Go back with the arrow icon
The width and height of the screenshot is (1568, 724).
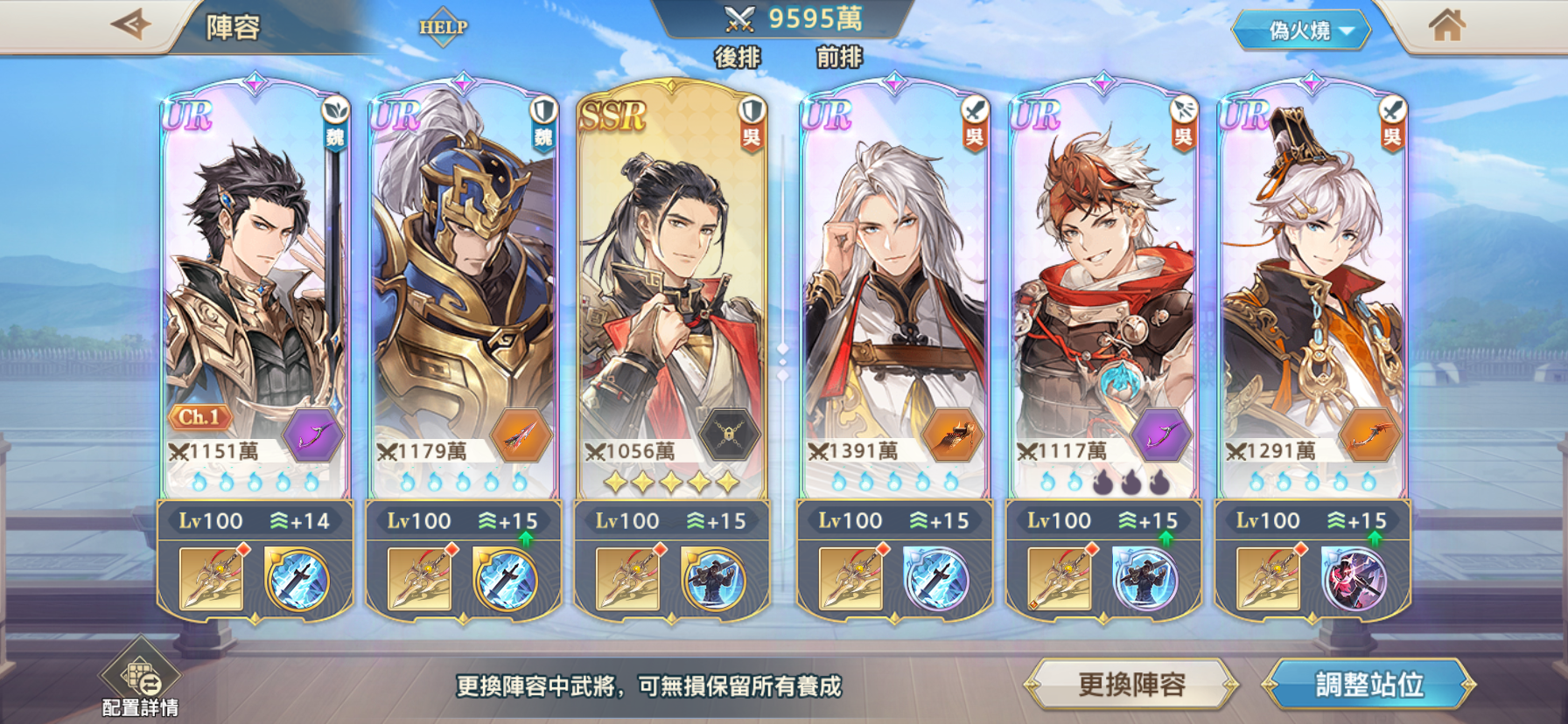pos(131,24)
